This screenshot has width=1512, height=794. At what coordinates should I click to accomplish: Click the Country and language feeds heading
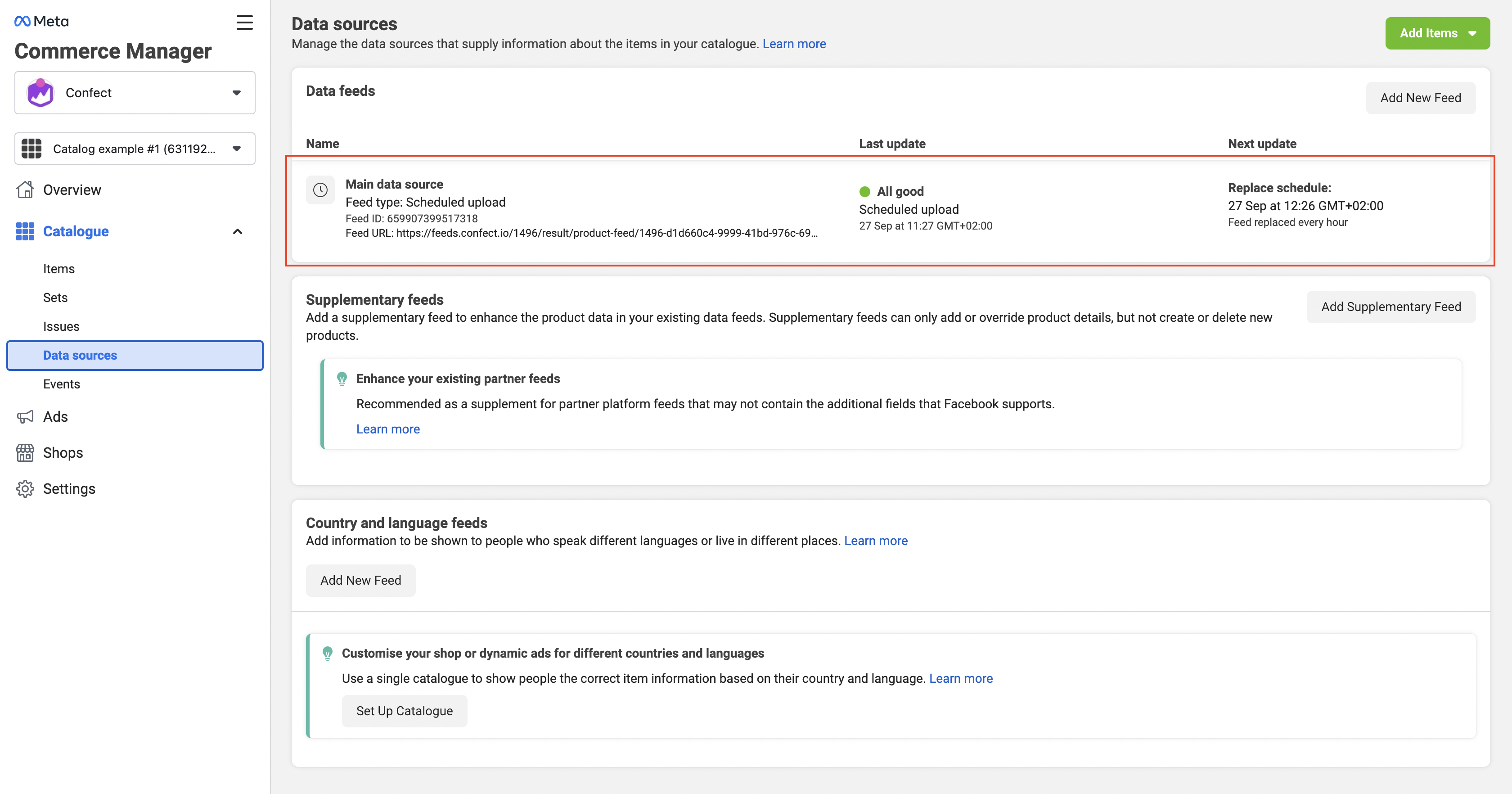[x=396, y=523]
